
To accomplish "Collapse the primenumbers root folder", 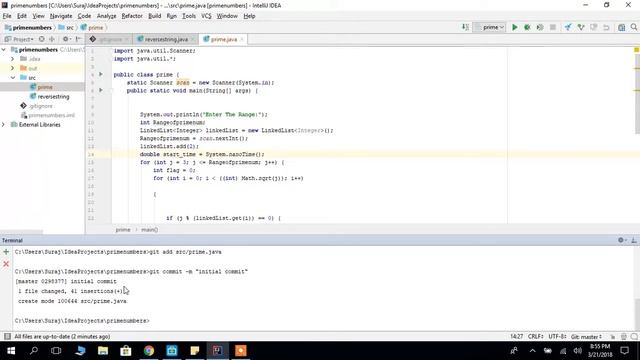I will [4, 49].
